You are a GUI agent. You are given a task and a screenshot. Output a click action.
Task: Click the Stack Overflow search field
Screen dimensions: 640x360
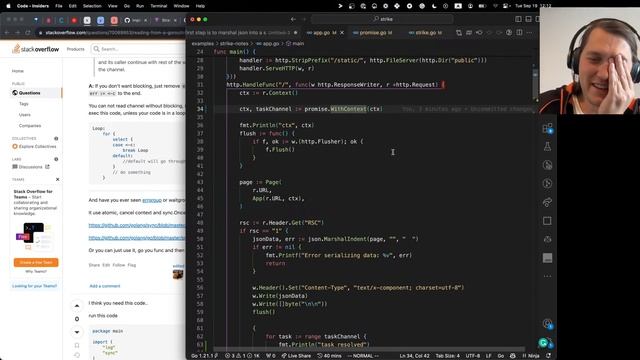pos(138,49)
